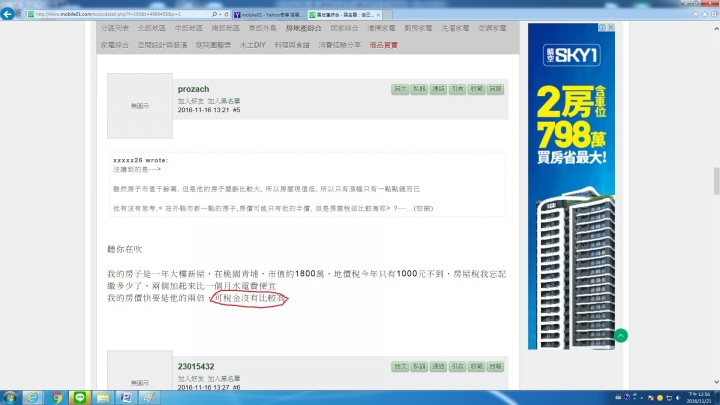Open 料理與食譜 forum section
This screenshot has width=720, height=405.
(x=292, y=45)
